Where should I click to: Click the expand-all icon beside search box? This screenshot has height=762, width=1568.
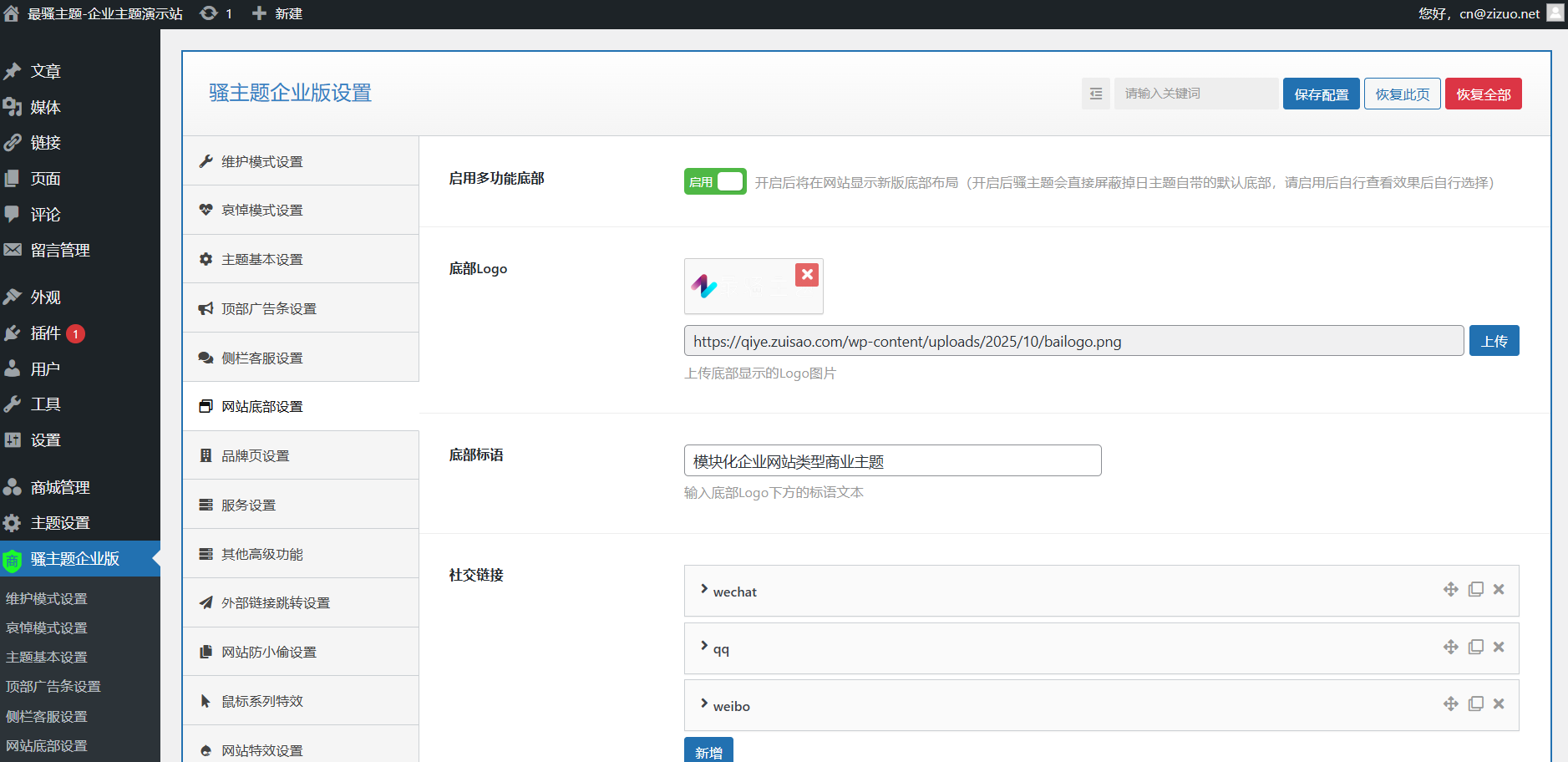(x=1096, y=94)
